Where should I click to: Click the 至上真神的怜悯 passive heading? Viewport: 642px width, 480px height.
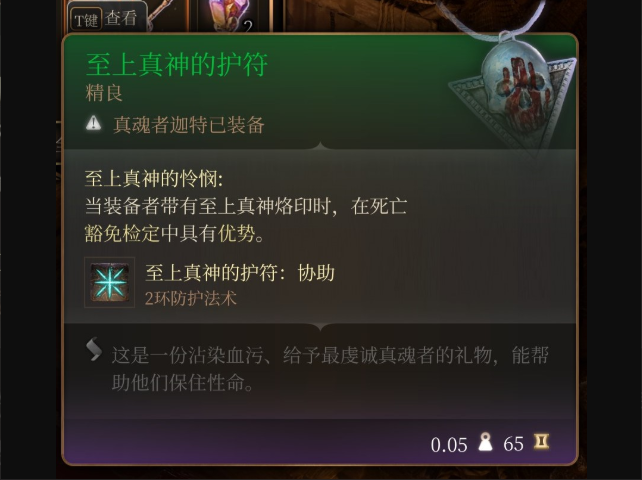[154, 179]
